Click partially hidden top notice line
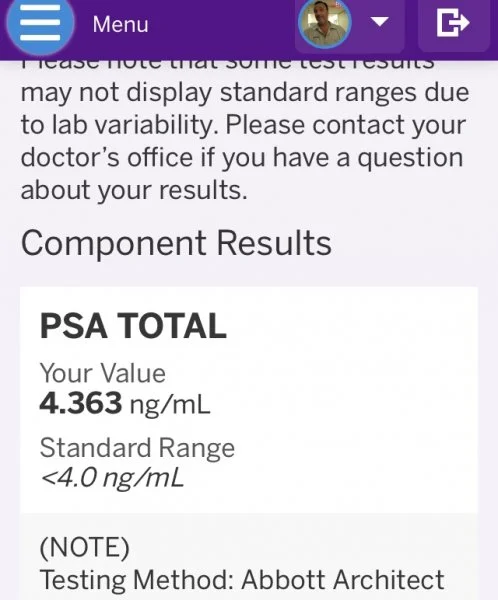This screenshot has height=600, width=498. point(228,65)
